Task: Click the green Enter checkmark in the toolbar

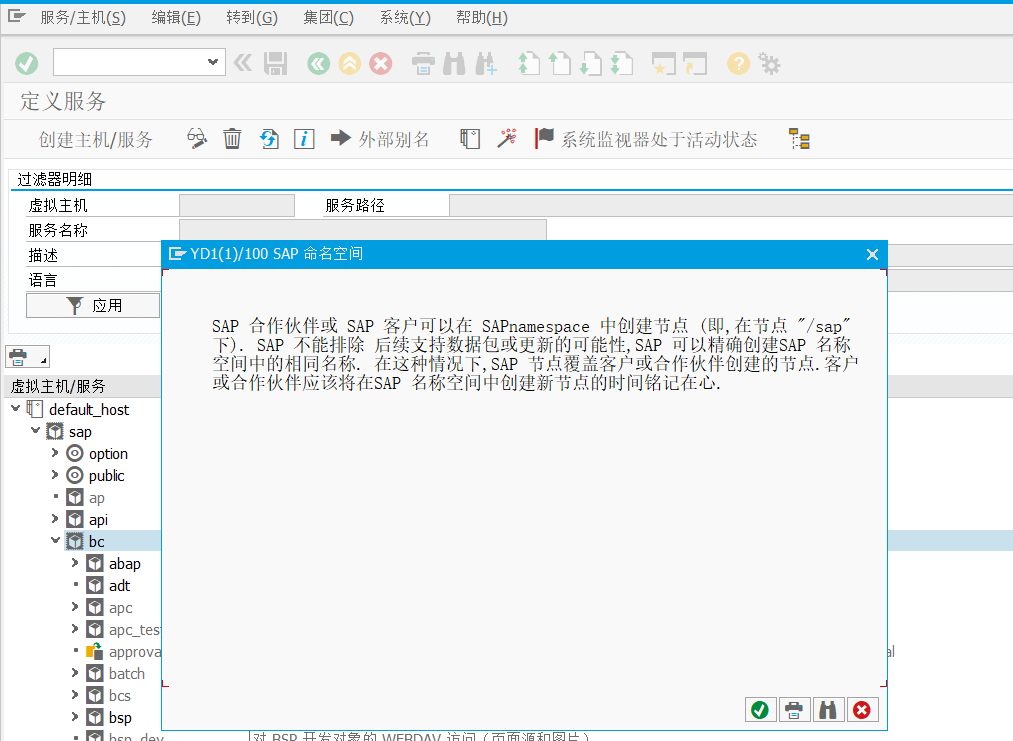Action: pyautogui.click(x=26, y=63)
